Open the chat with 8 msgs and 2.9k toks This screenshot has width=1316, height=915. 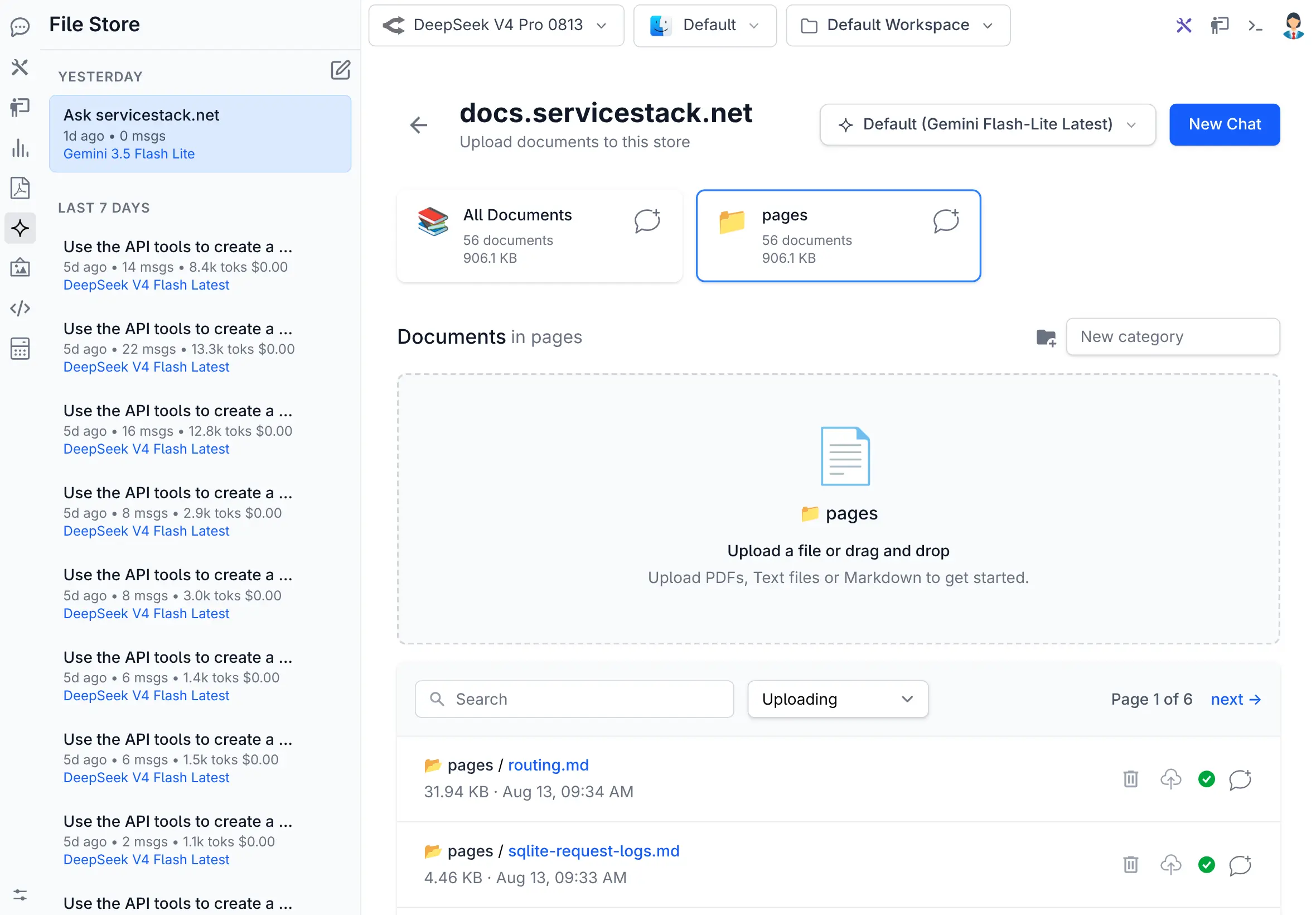200,512
